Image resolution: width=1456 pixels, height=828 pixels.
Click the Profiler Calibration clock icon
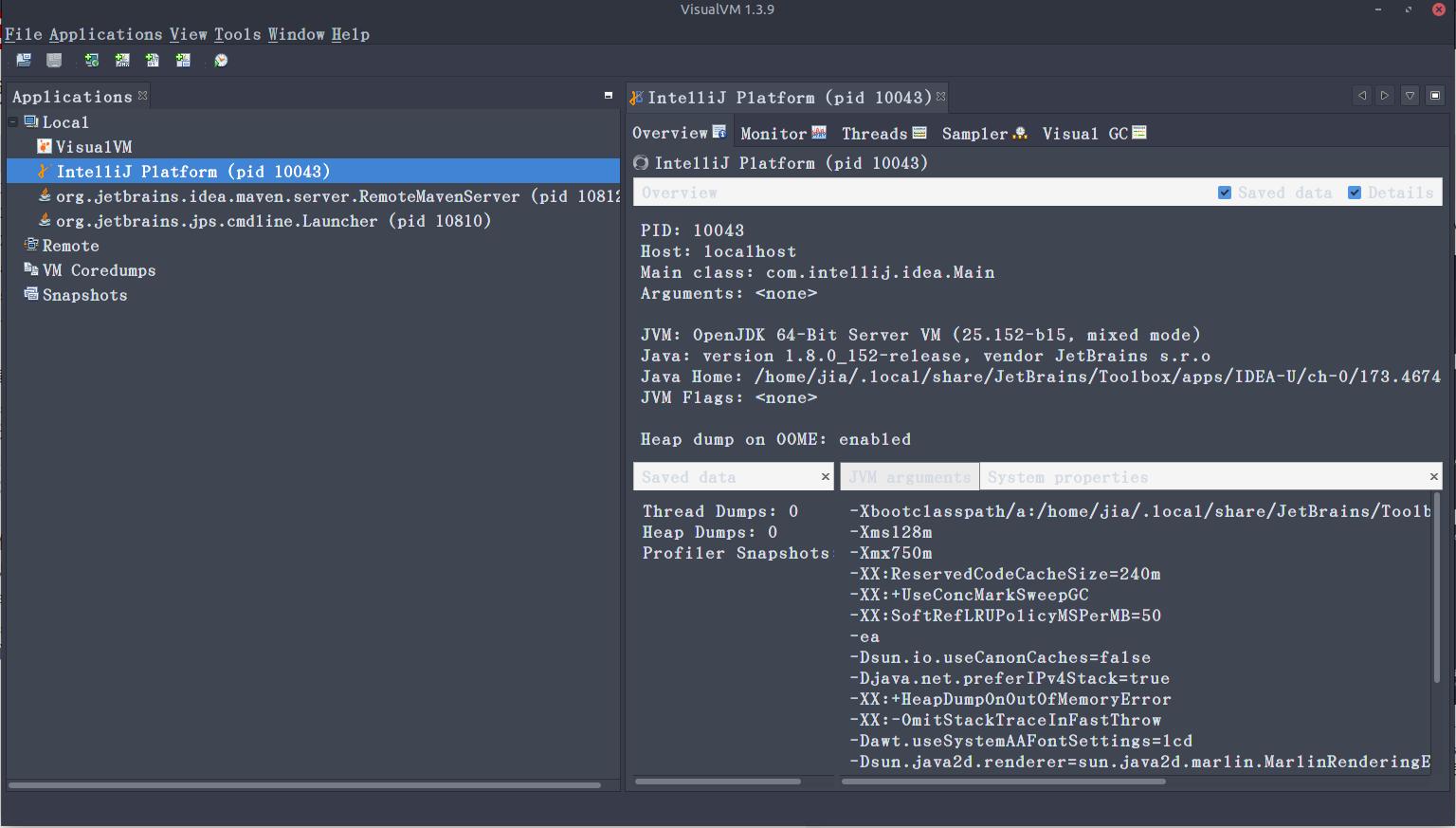(221, 61)
